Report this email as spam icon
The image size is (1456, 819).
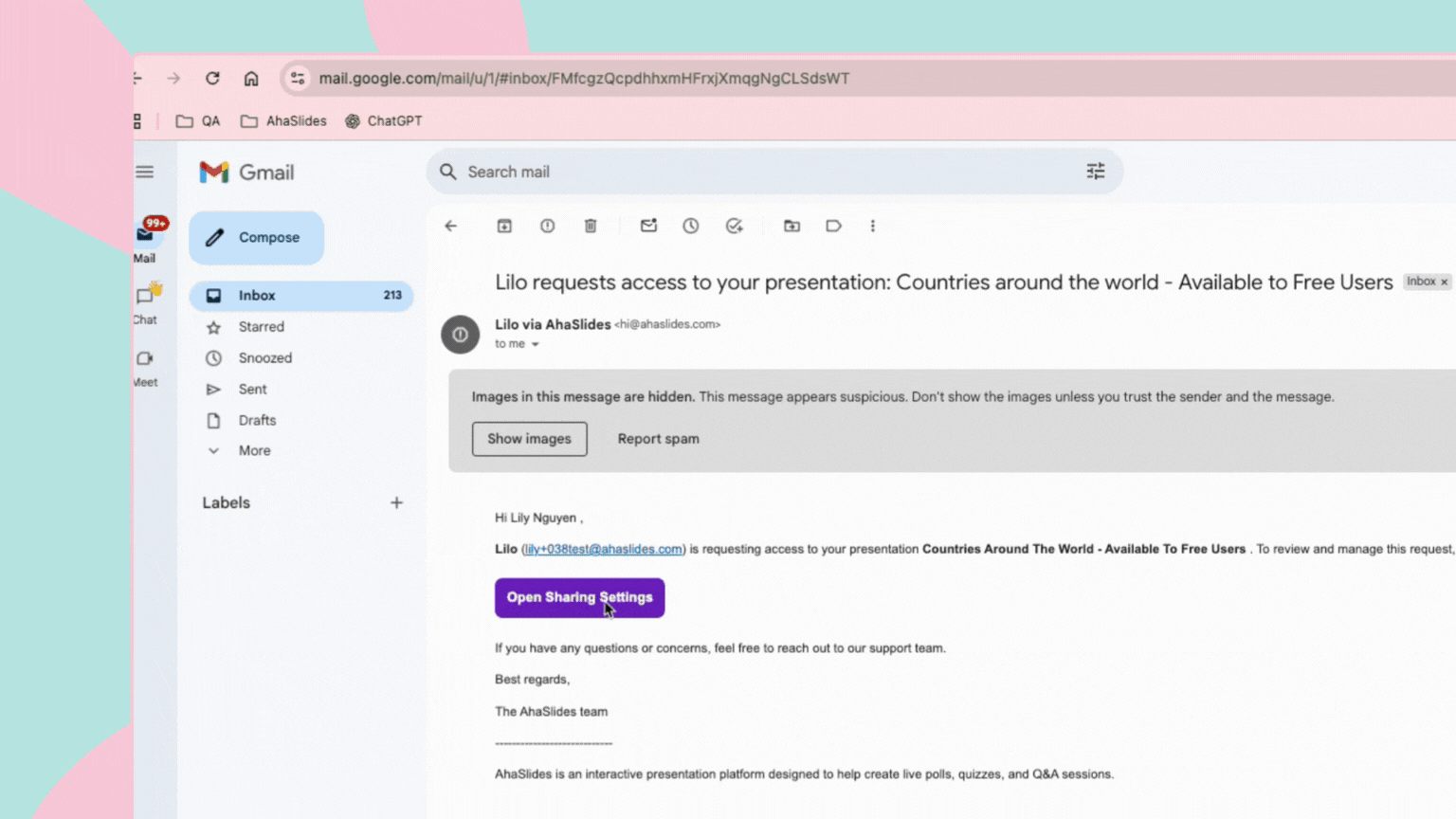(x=548, y=226)
